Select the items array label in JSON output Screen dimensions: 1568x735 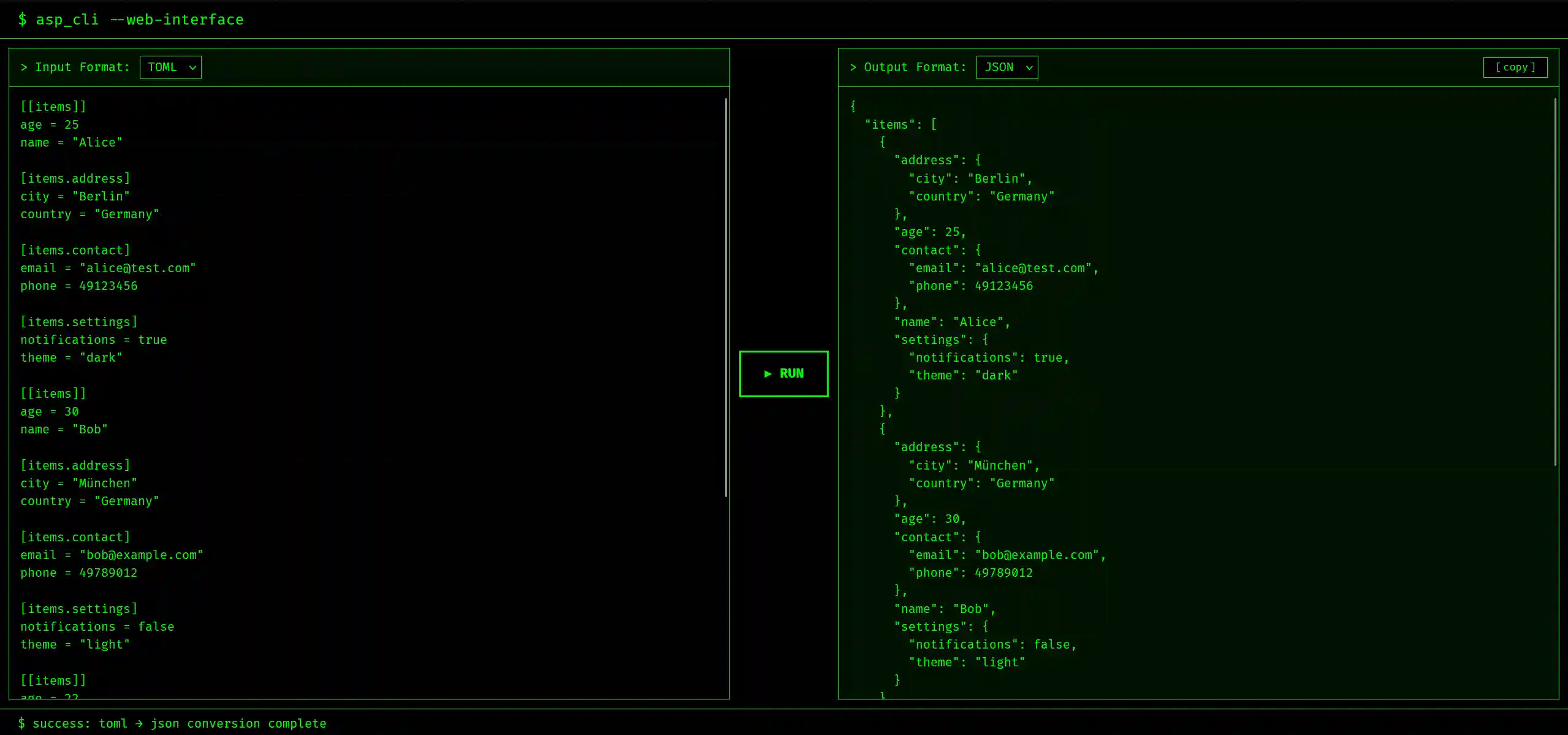(893, 124)
